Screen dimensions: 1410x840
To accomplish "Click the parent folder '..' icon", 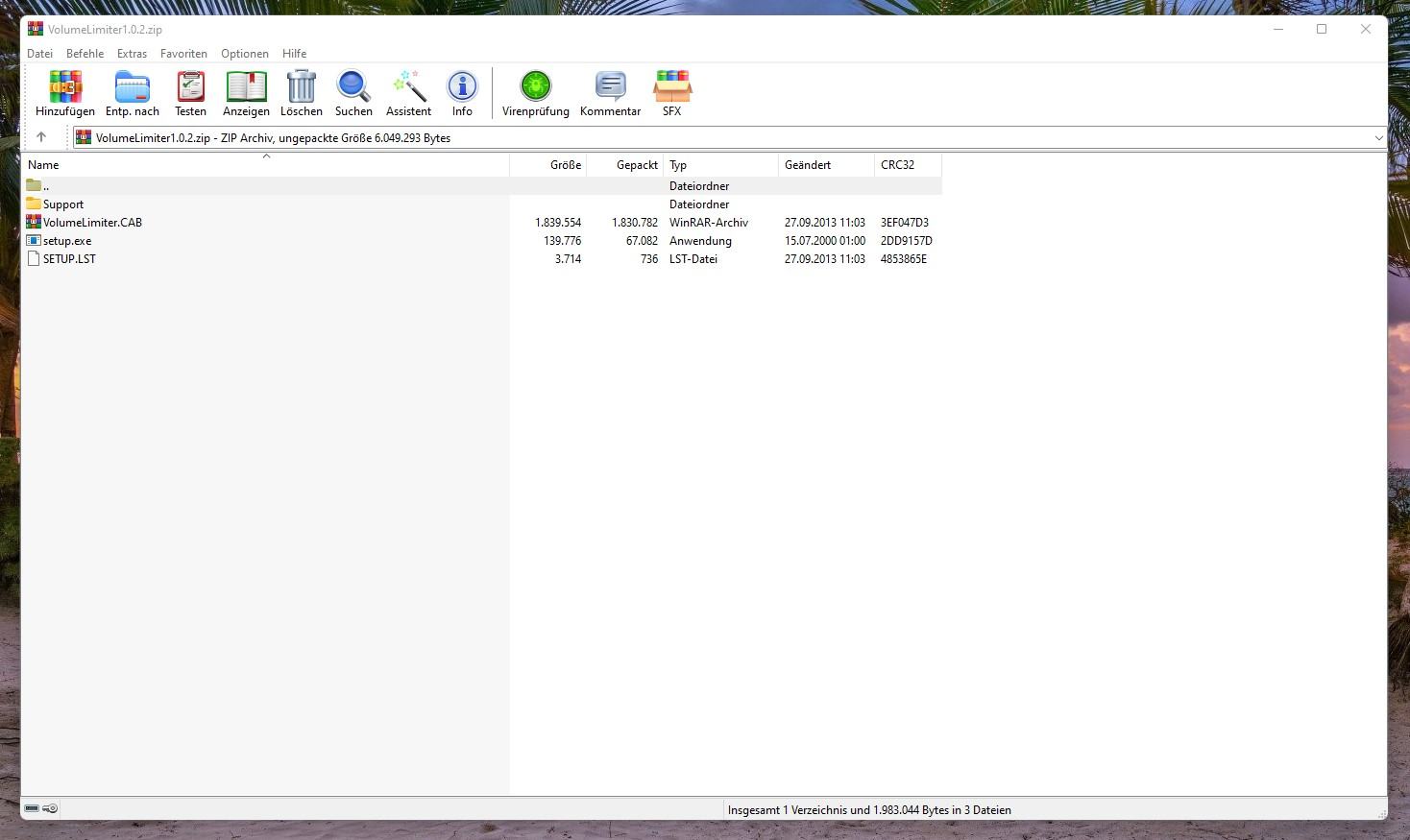I will (34, 185).
